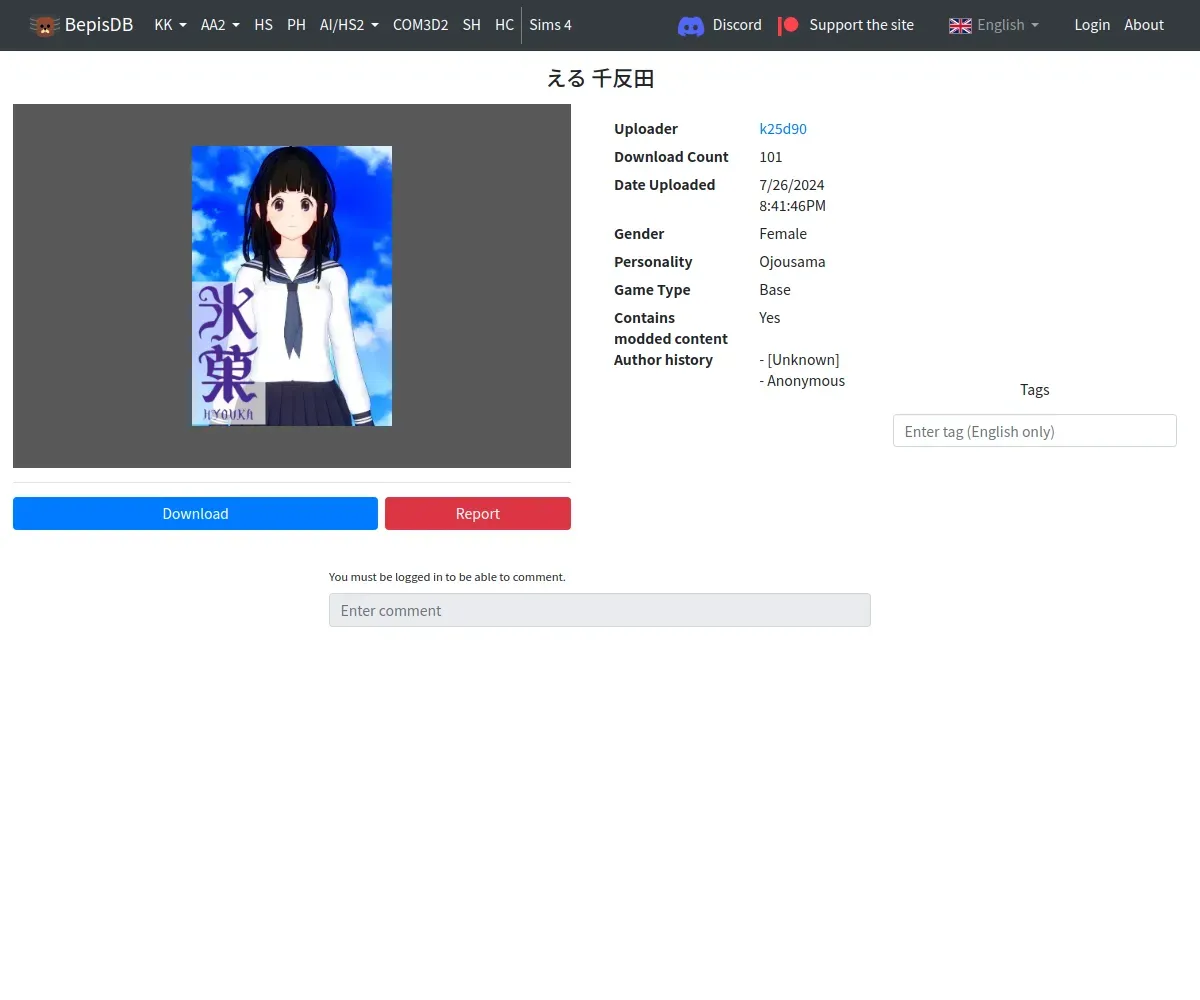Open the Discord icon link
Screen dimensions: 1200x1000
(691, 25)
